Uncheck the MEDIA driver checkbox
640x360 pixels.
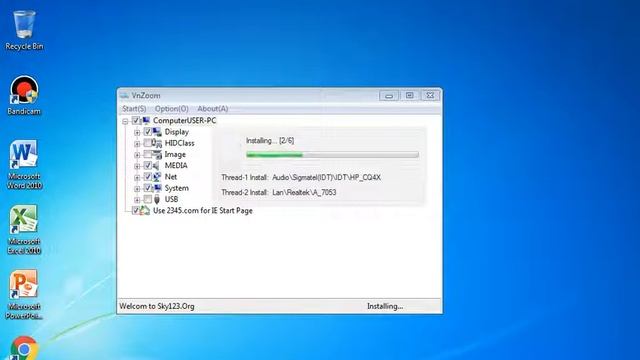click(148, 165)
